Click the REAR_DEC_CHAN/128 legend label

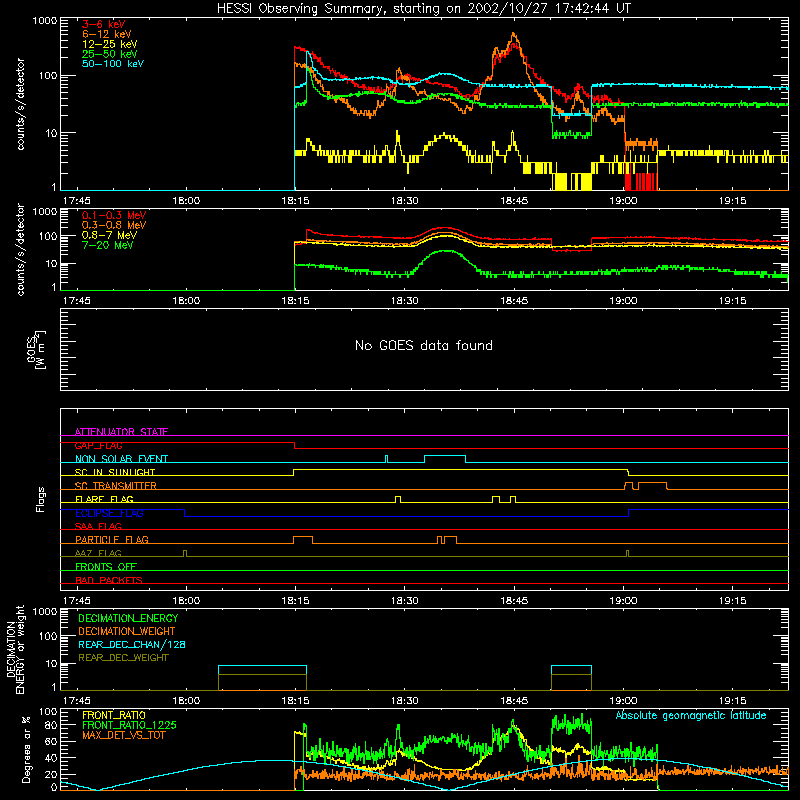pos(132,644)
